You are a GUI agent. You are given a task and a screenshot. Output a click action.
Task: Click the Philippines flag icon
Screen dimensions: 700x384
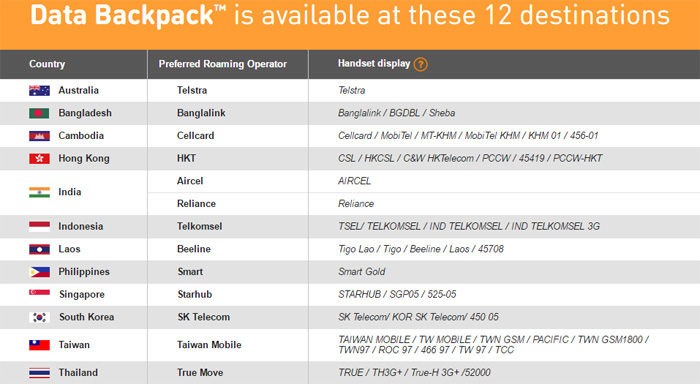39,272
